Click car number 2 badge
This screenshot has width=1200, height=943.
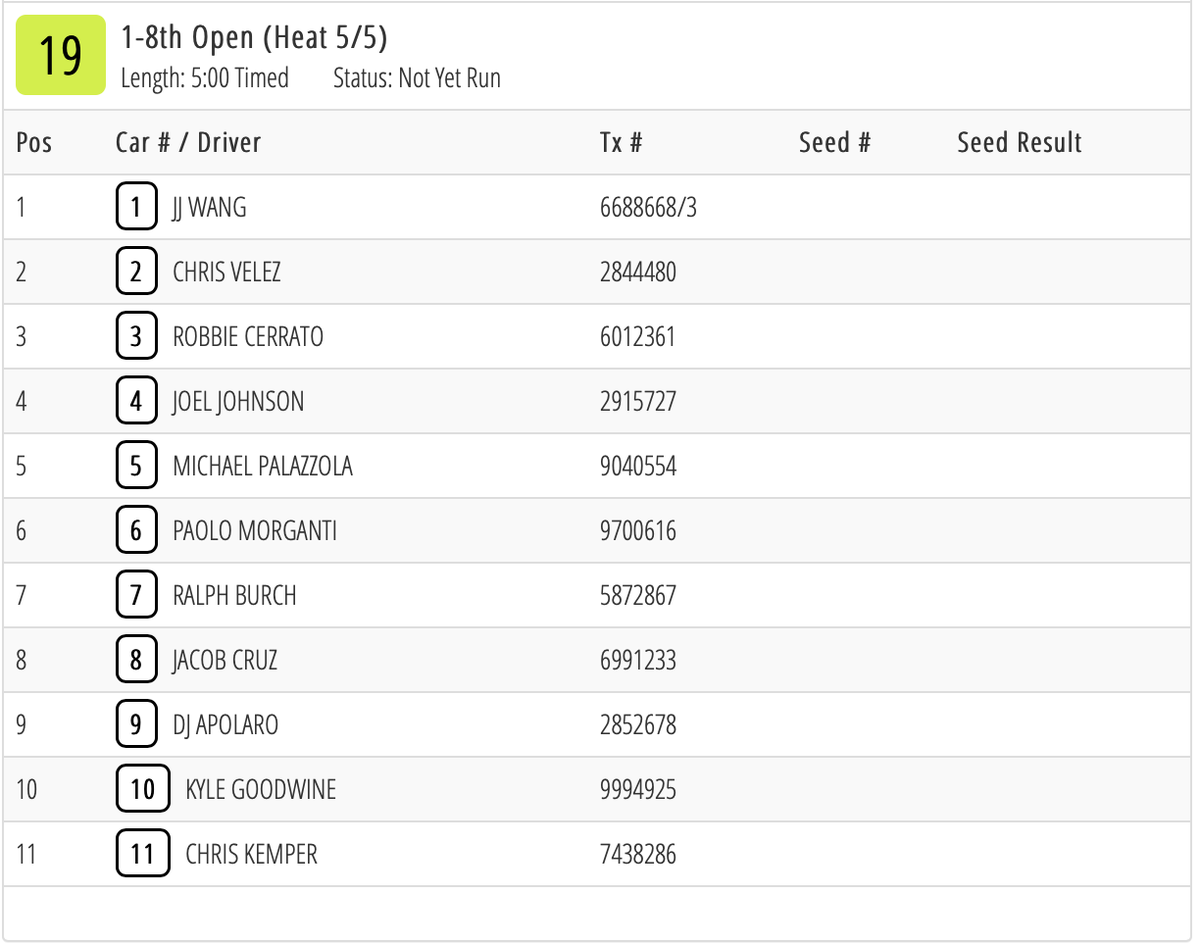(136, 272)
